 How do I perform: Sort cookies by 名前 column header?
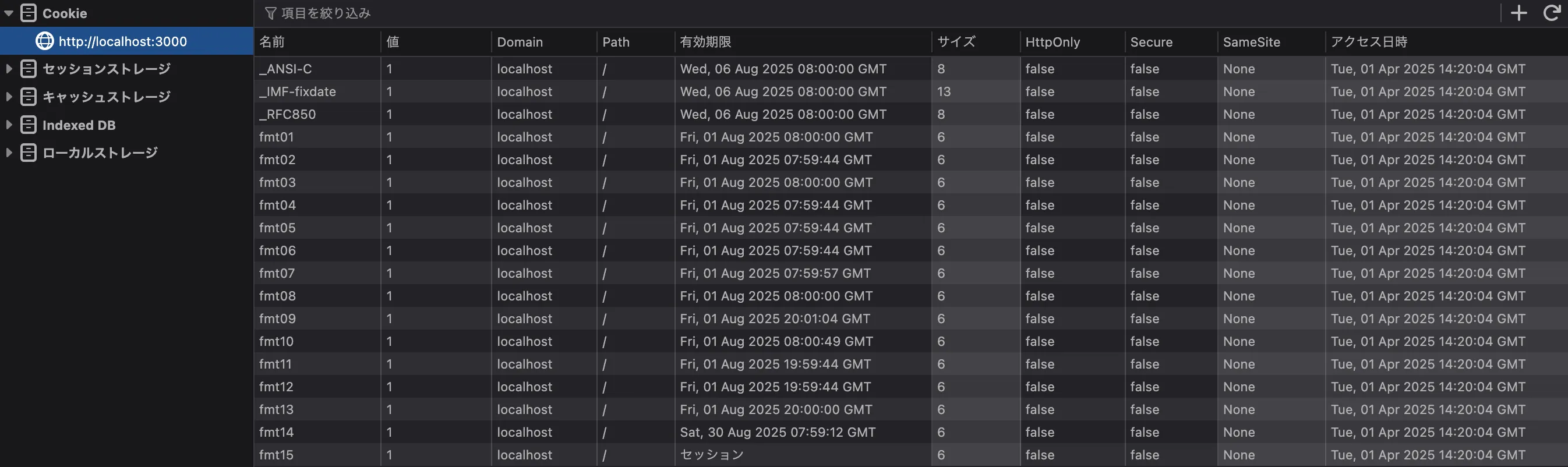(272, 42)
